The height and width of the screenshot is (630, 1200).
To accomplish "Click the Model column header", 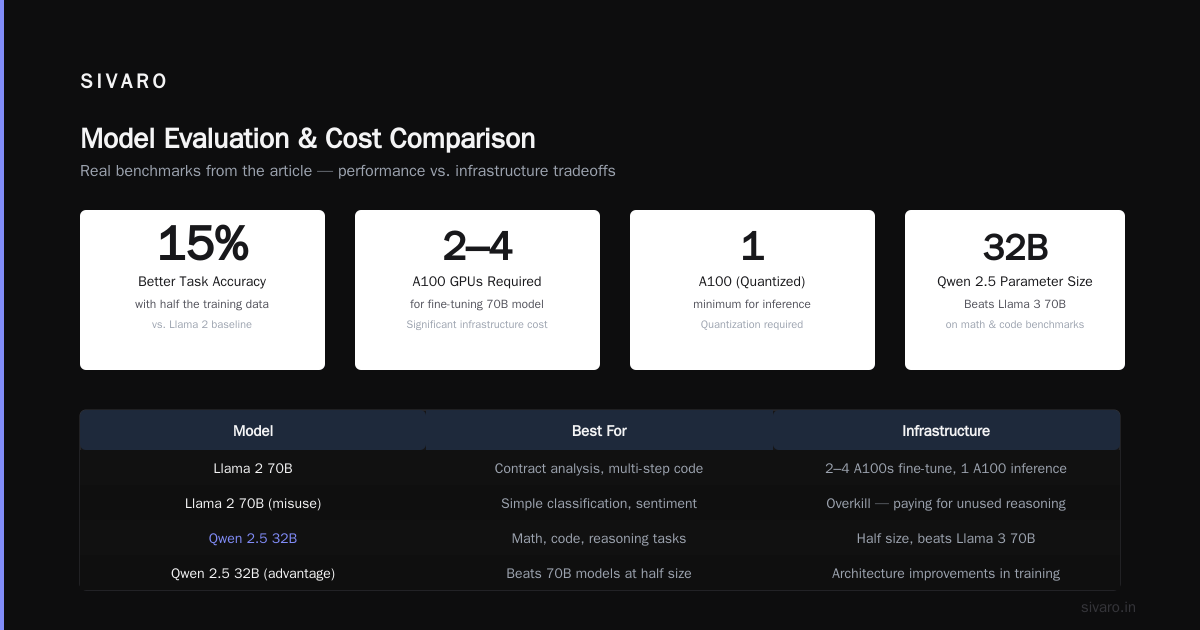I will point(253,431).
